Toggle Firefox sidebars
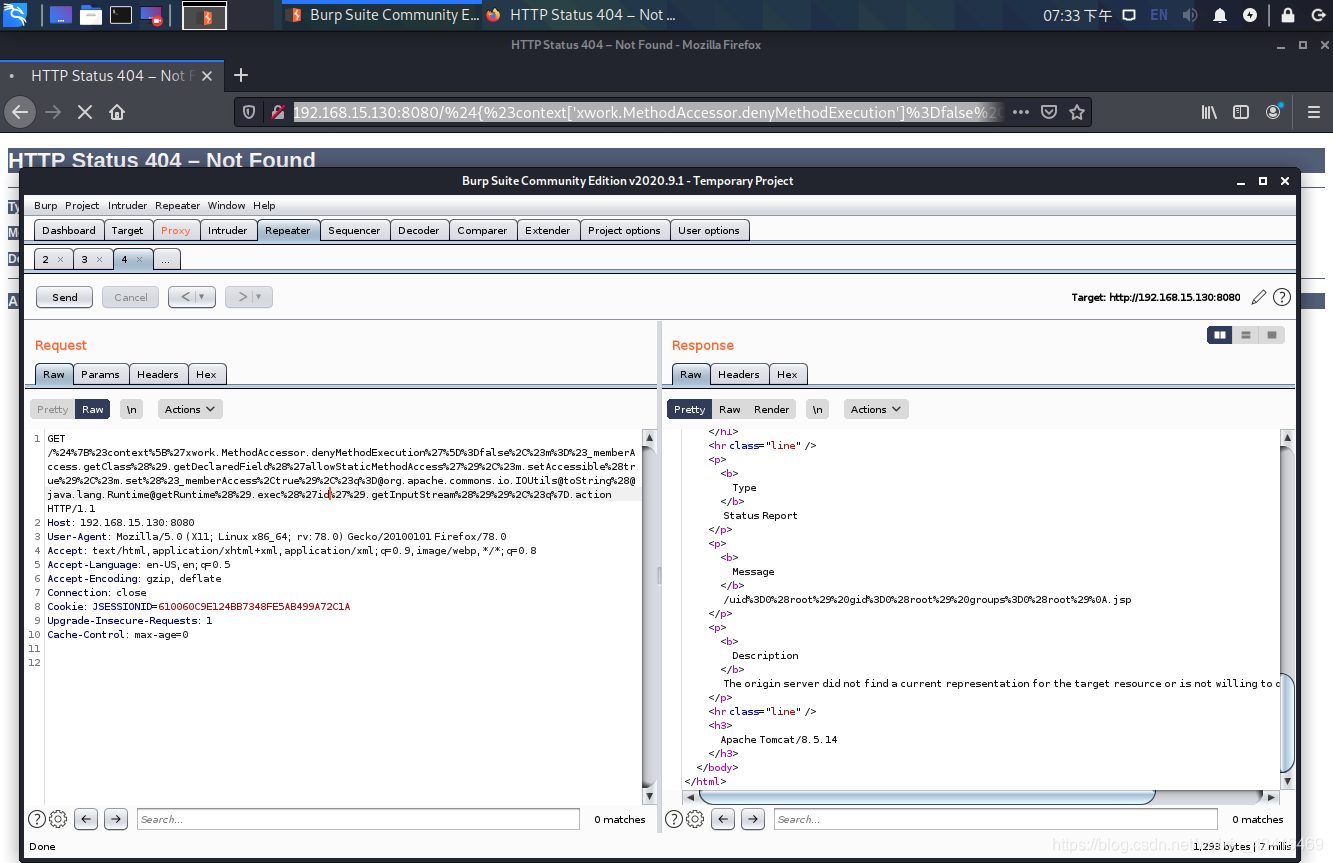1333x863 pixels. 1241,112
